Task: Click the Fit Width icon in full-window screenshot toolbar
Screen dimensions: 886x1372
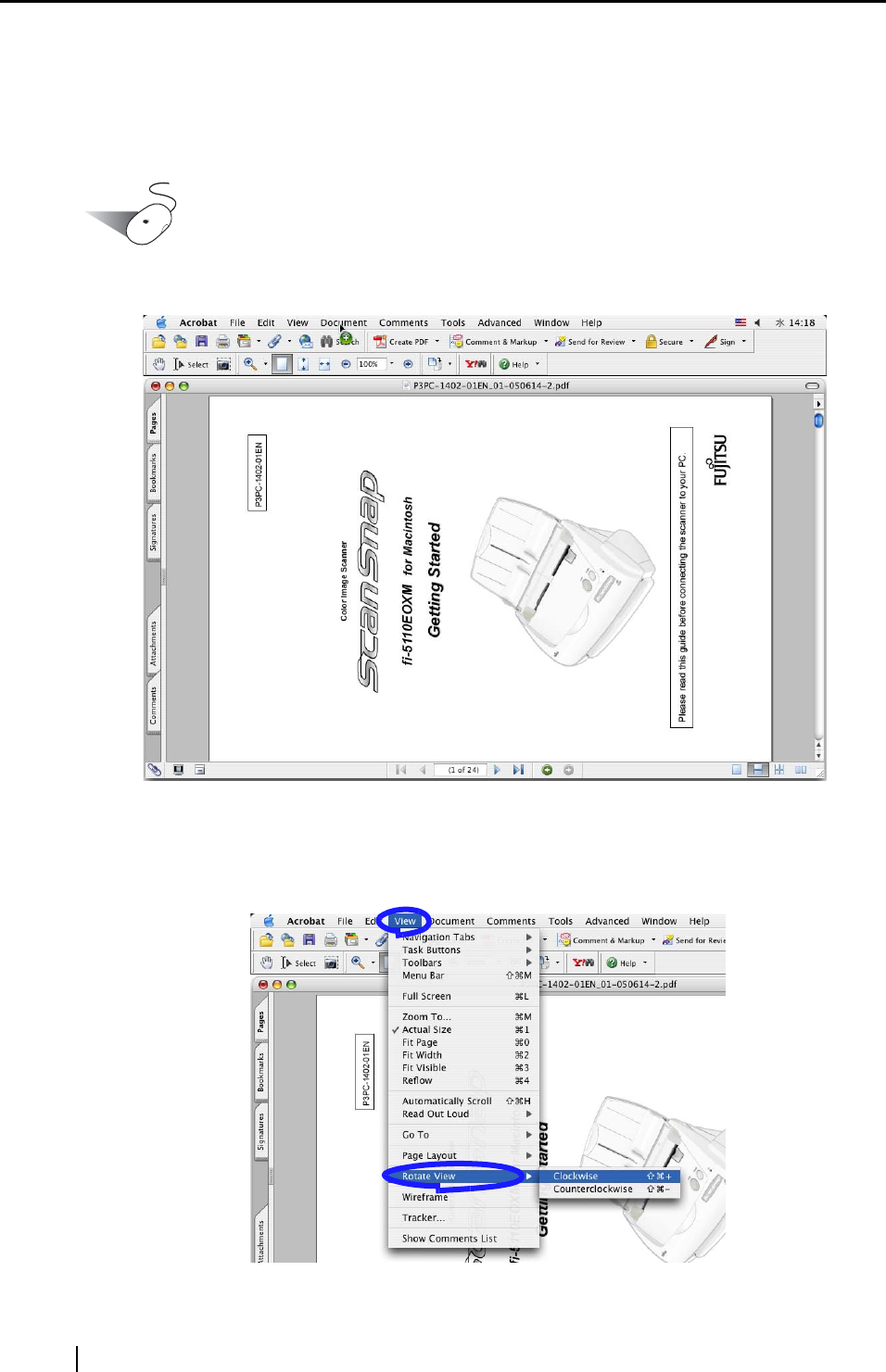Action: (x=324, y=364)
